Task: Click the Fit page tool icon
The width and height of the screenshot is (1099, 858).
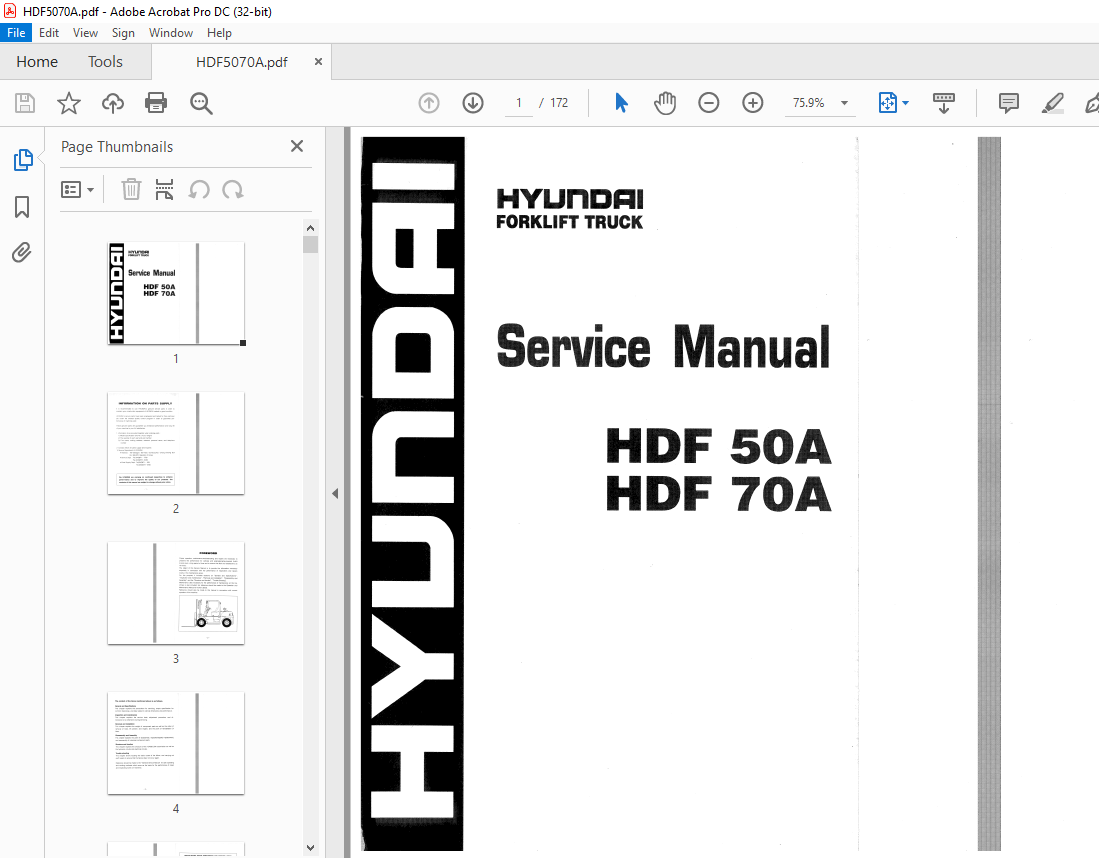Action: coord(887,103)
